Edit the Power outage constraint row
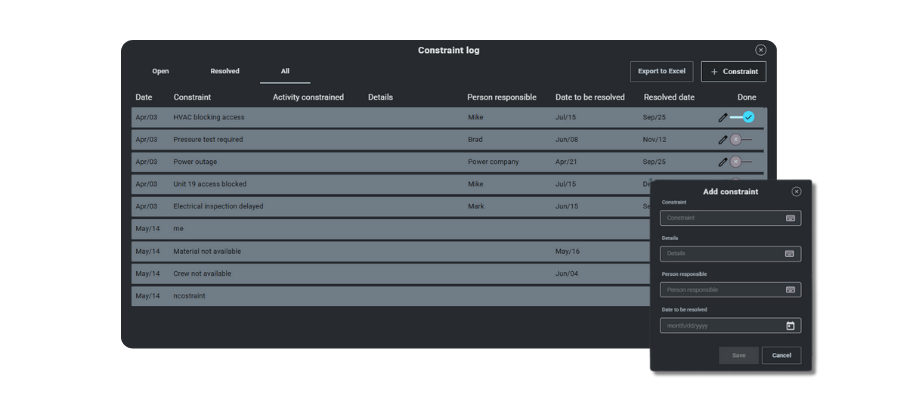Viewport: 900px width, 400px height. (723, 162)
